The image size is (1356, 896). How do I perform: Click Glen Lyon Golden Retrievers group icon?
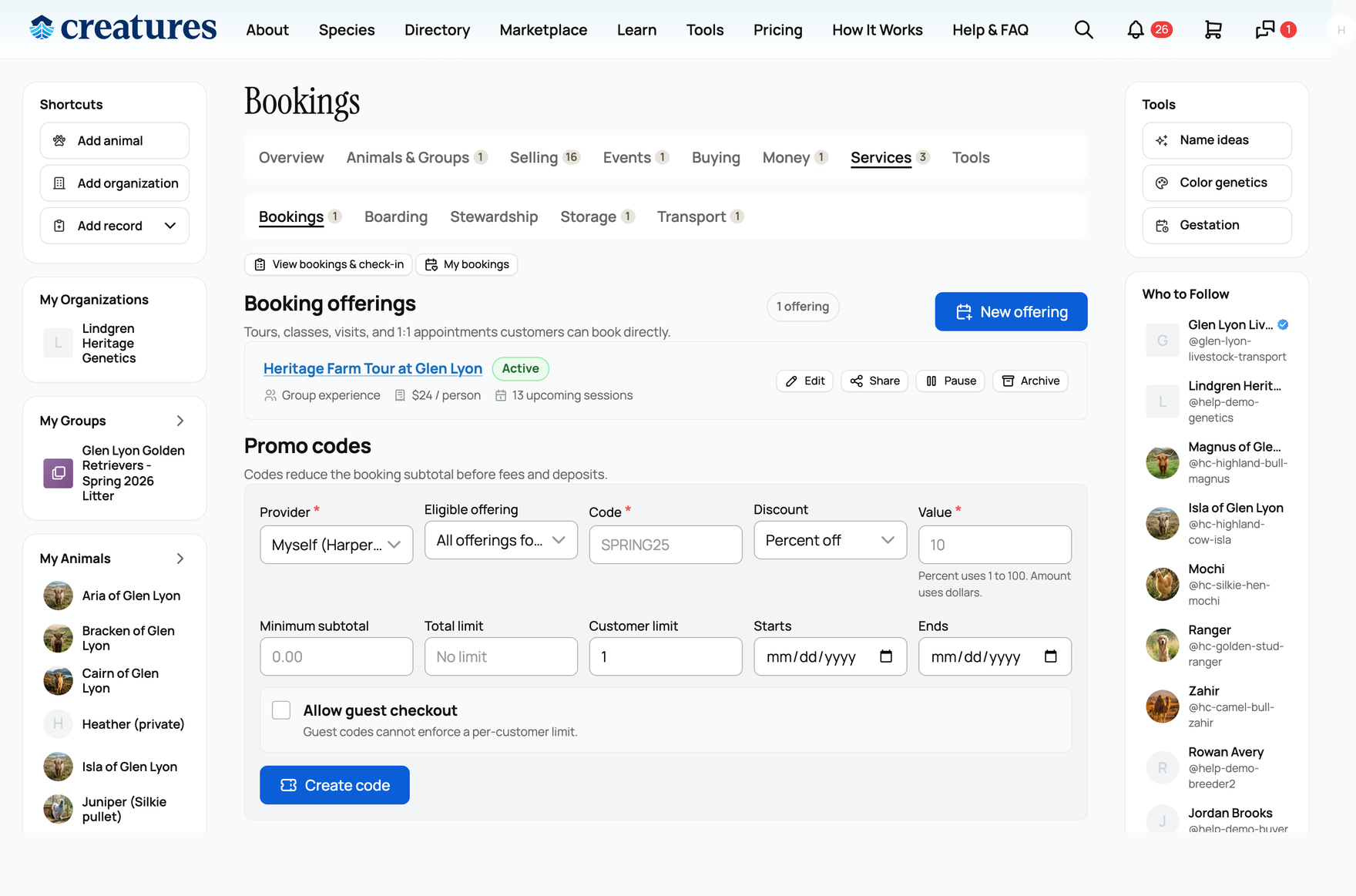pos(58,473)
